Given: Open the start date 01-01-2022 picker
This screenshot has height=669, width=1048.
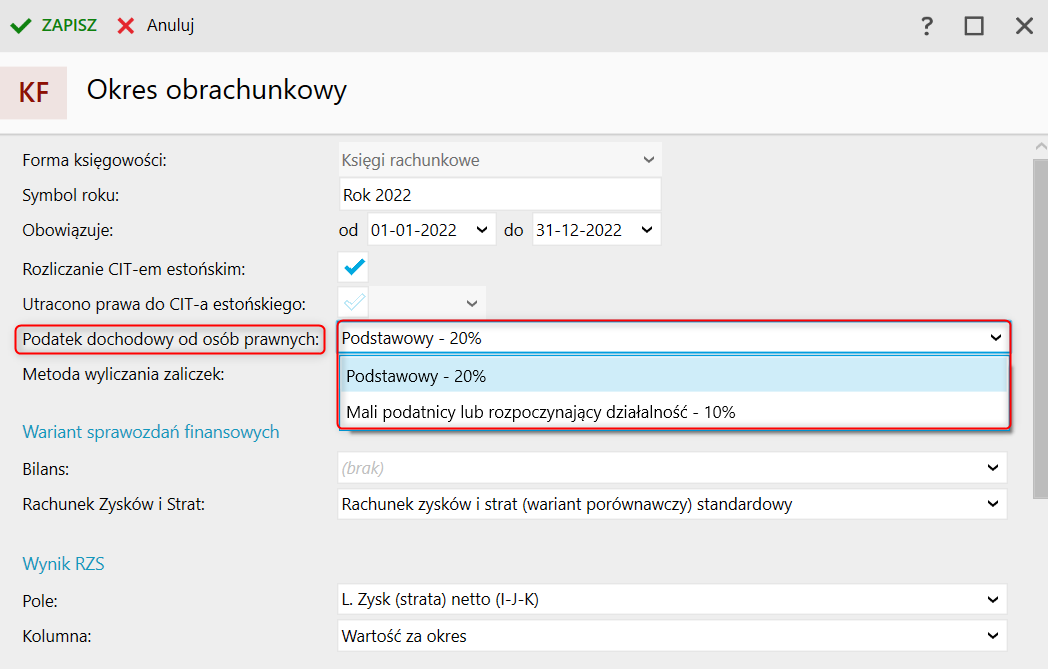Looking at the screenshot, I should pos(483,230).
